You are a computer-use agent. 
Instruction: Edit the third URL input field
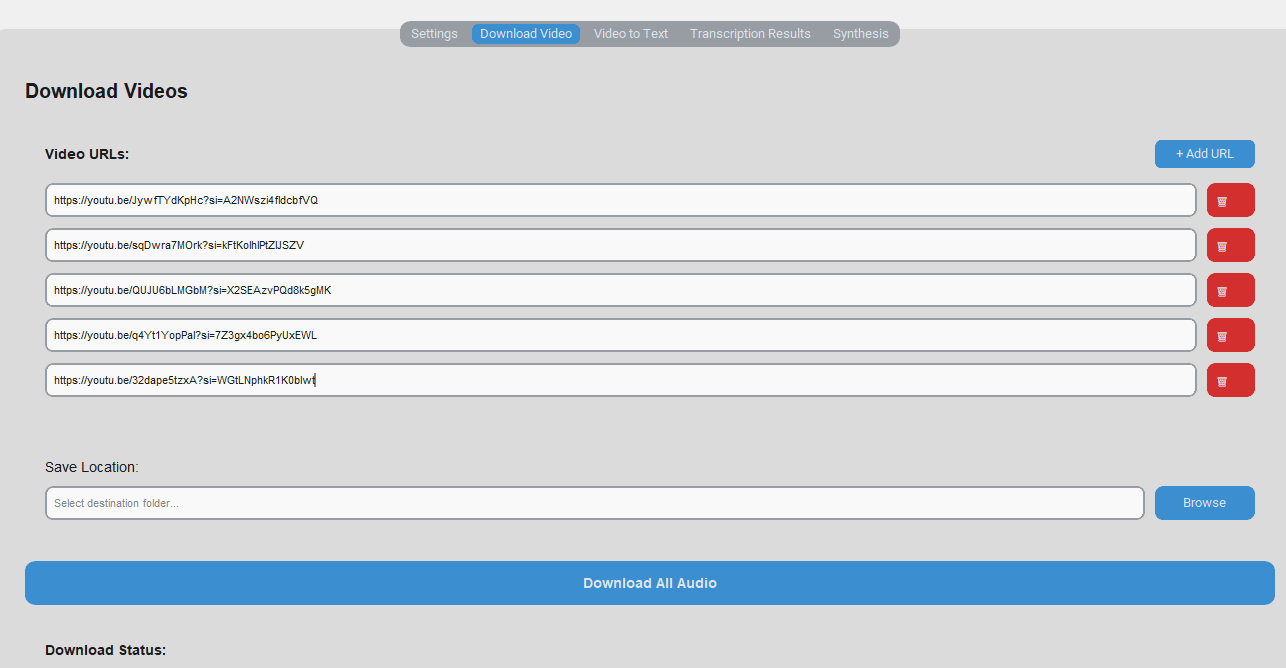pos(620,289)
